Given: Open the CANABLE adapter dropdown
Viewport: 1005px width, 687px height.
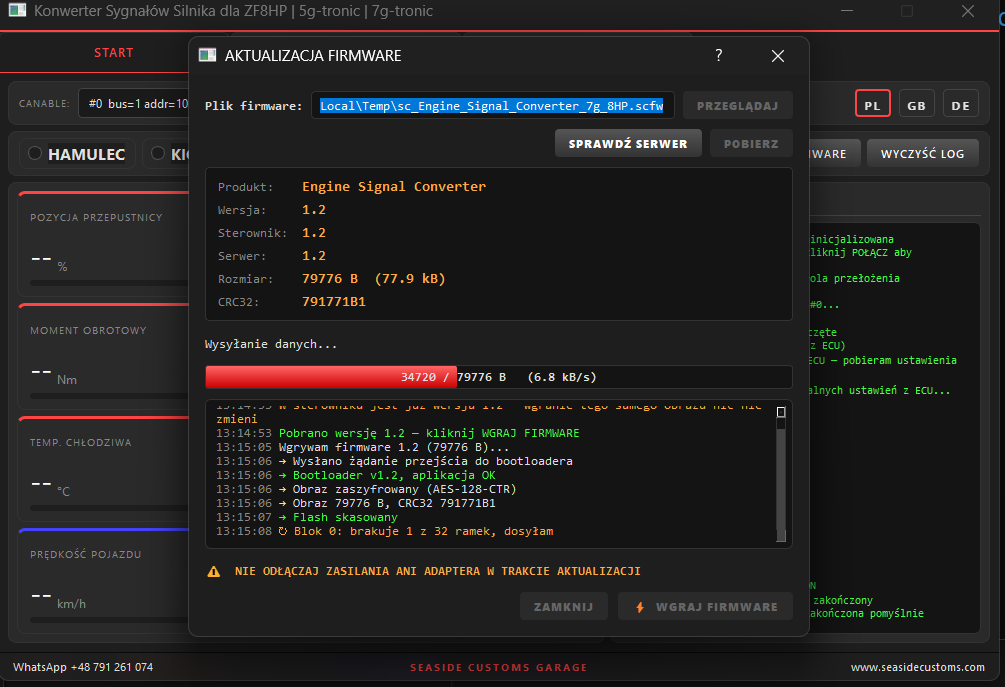Looking at the screenshot, I should pos(134,104).
